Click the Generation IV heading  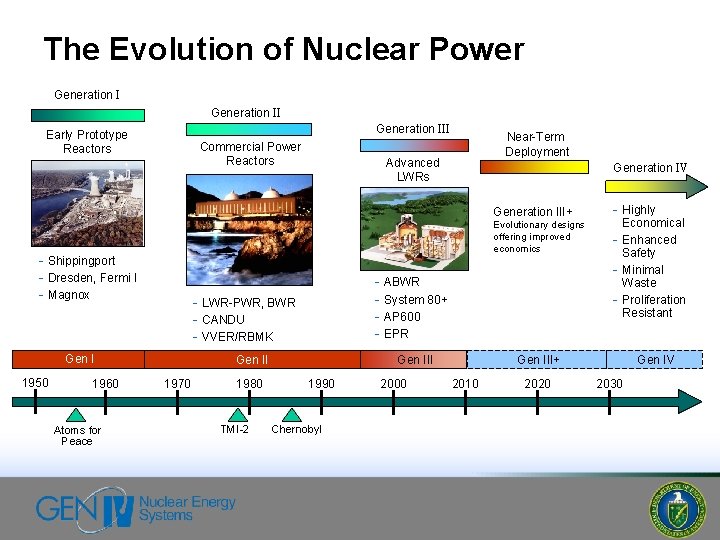(x=650, y=168)
